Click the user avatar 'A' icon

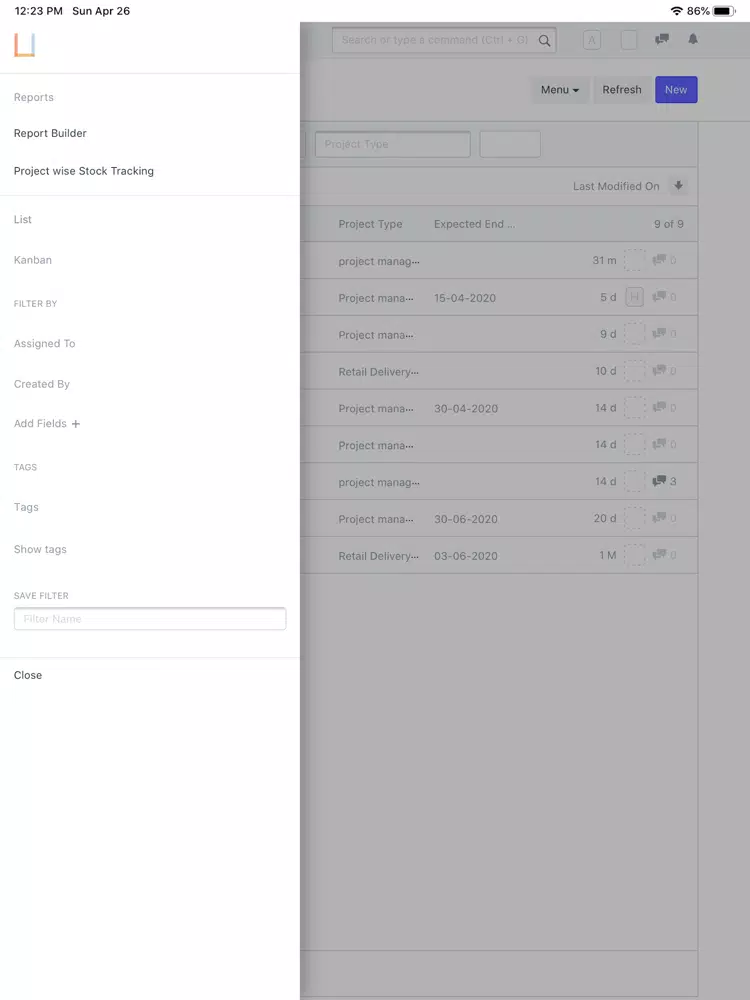[x=592, y=40]
